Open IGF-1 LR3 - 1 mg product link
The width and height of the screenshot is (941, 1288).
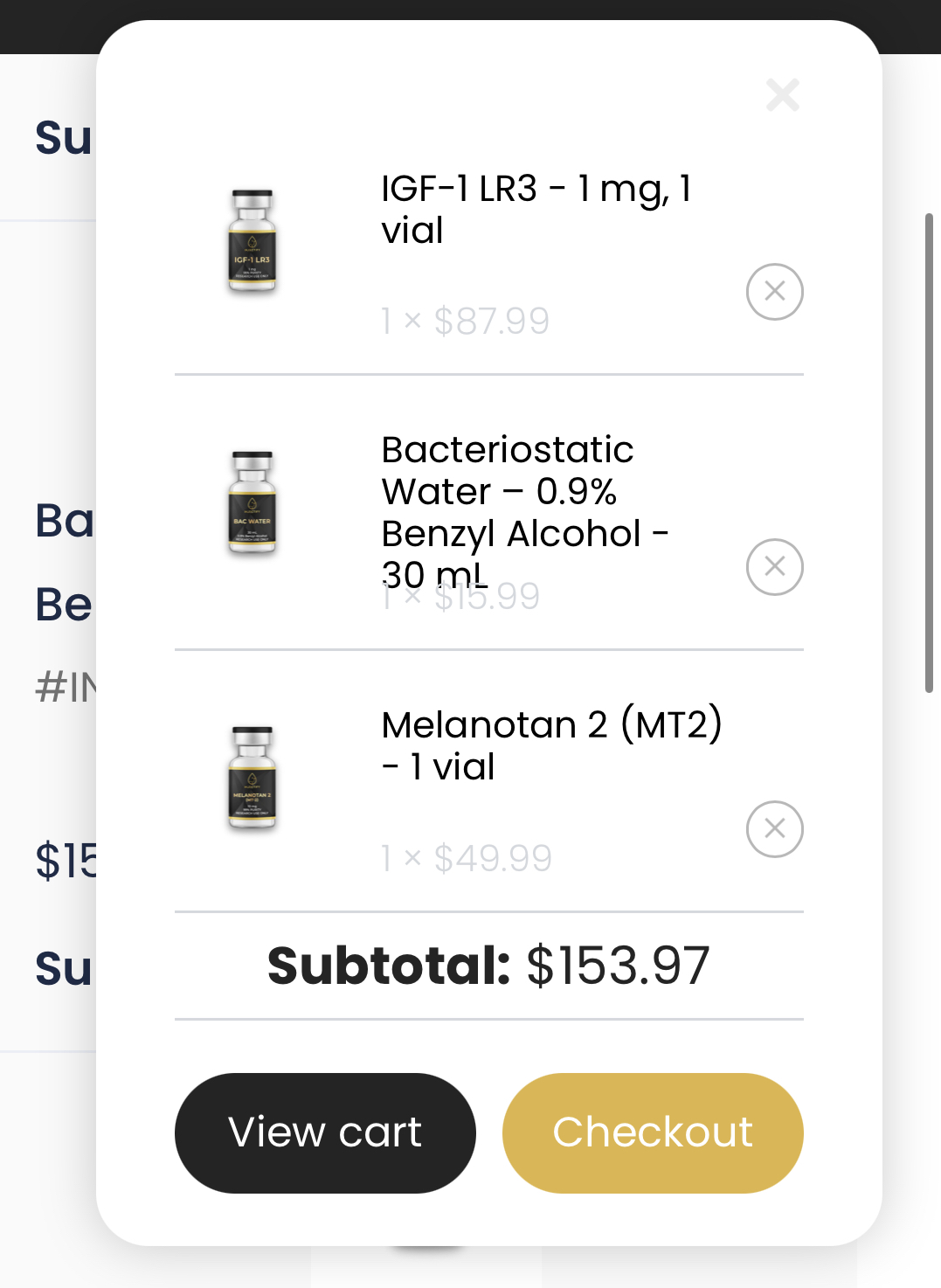[536, 210]
